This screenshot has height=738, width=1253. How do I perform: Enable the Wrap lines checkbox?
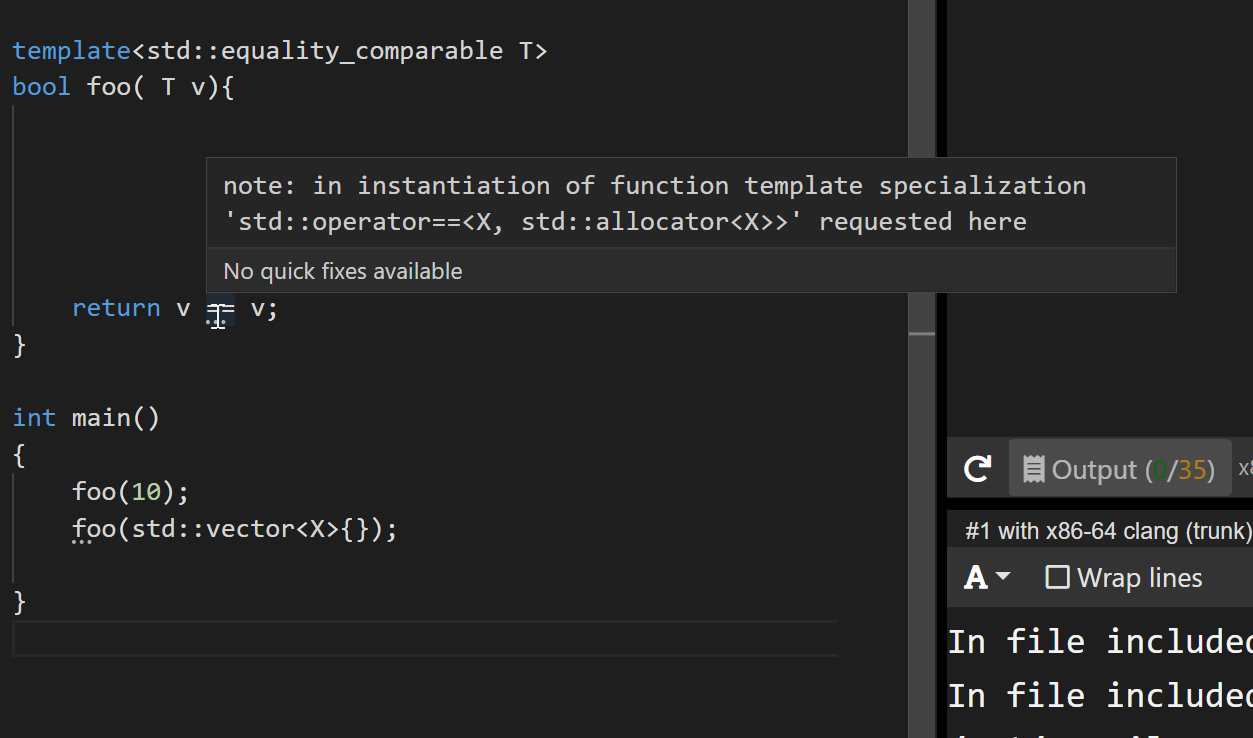[1057, 578]
